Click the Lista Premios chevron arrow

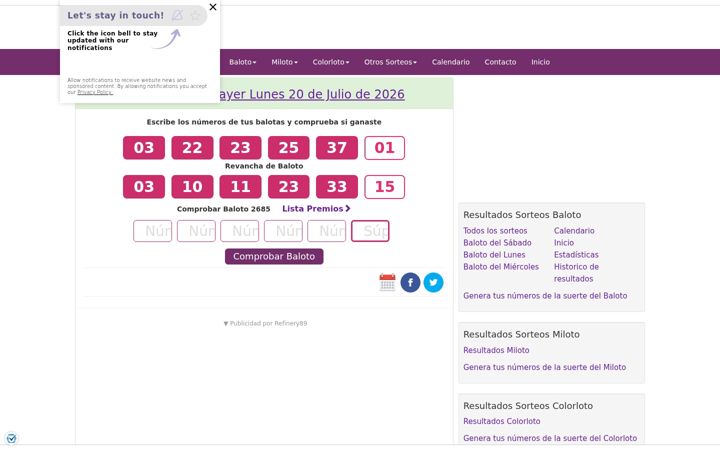tap(348, 208)
